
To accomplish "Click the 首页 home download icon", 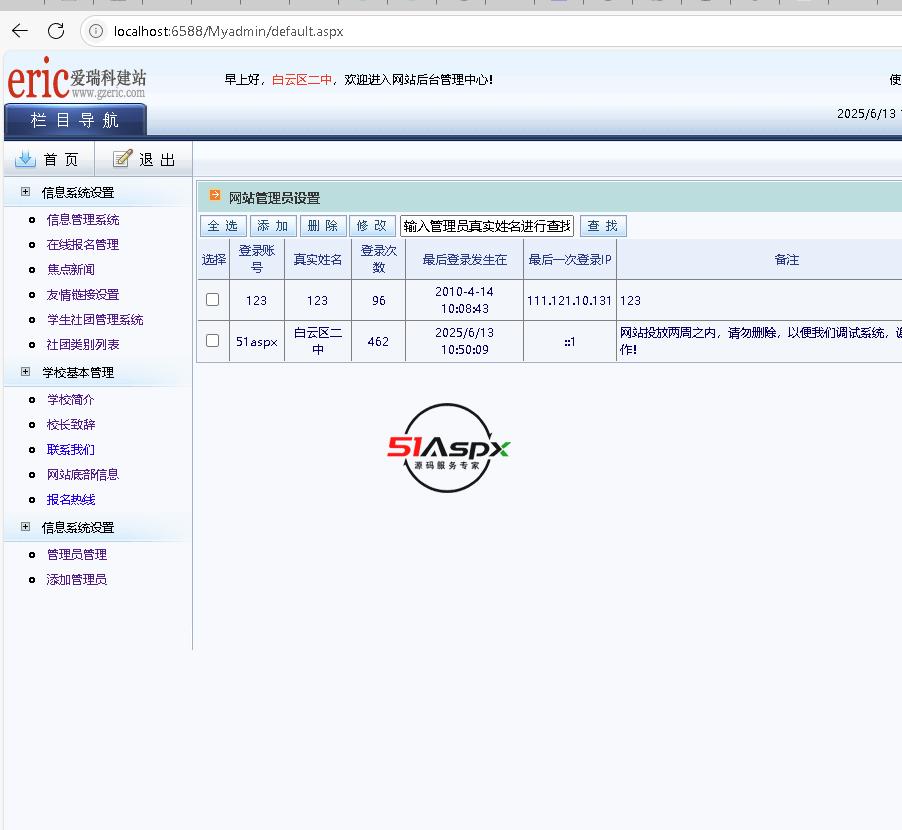I will tap(25, 159).
